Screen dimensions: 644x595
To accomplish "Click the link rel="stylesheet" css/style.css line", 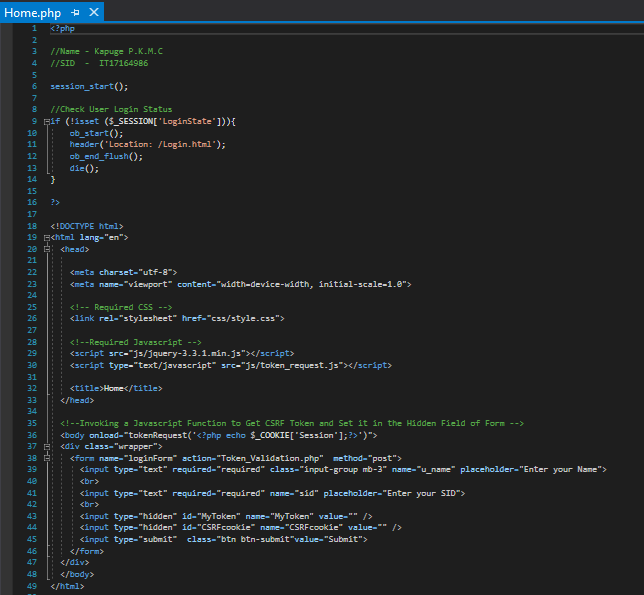I will (177, 318).
